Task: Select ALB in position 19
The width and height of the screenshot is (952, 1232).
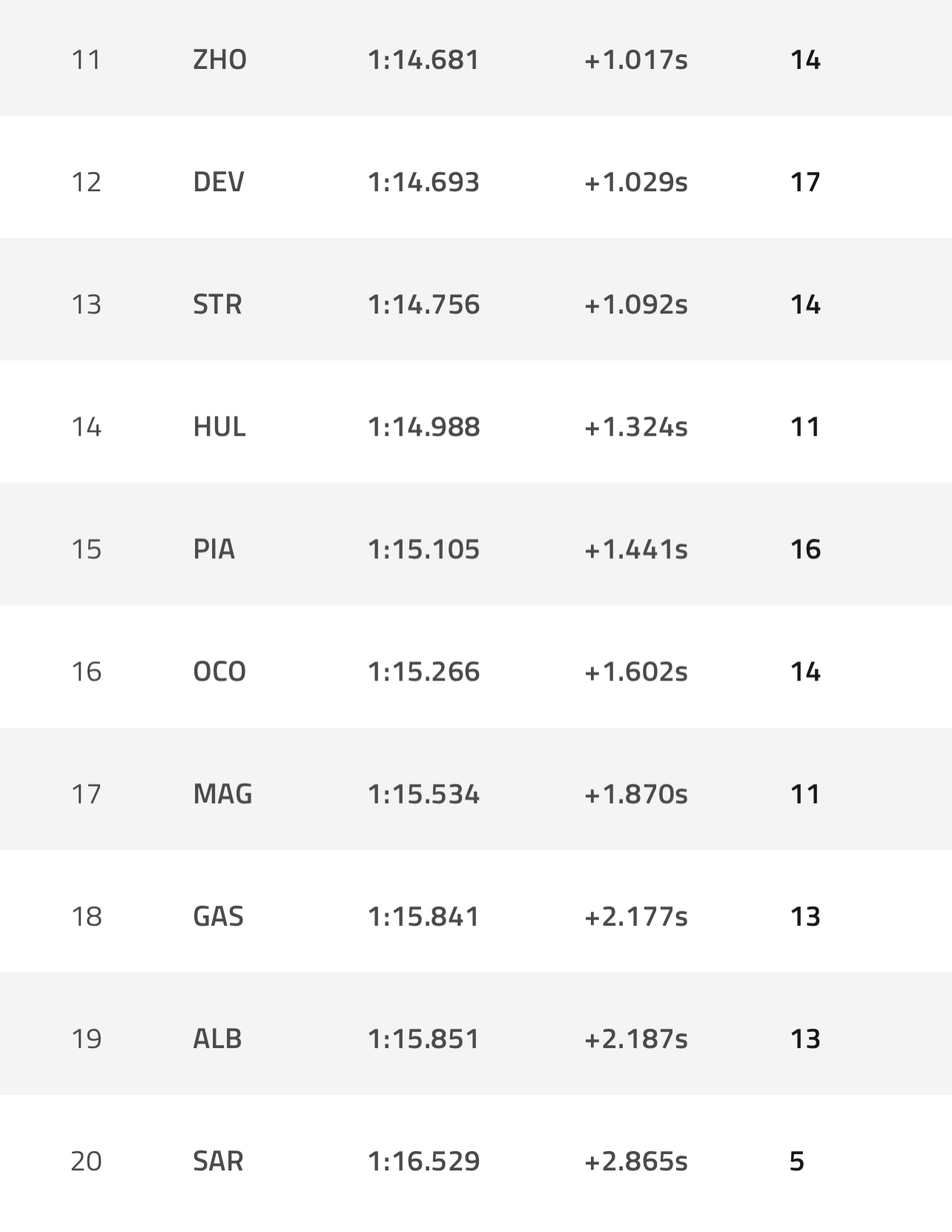Action: (217, 1039)
